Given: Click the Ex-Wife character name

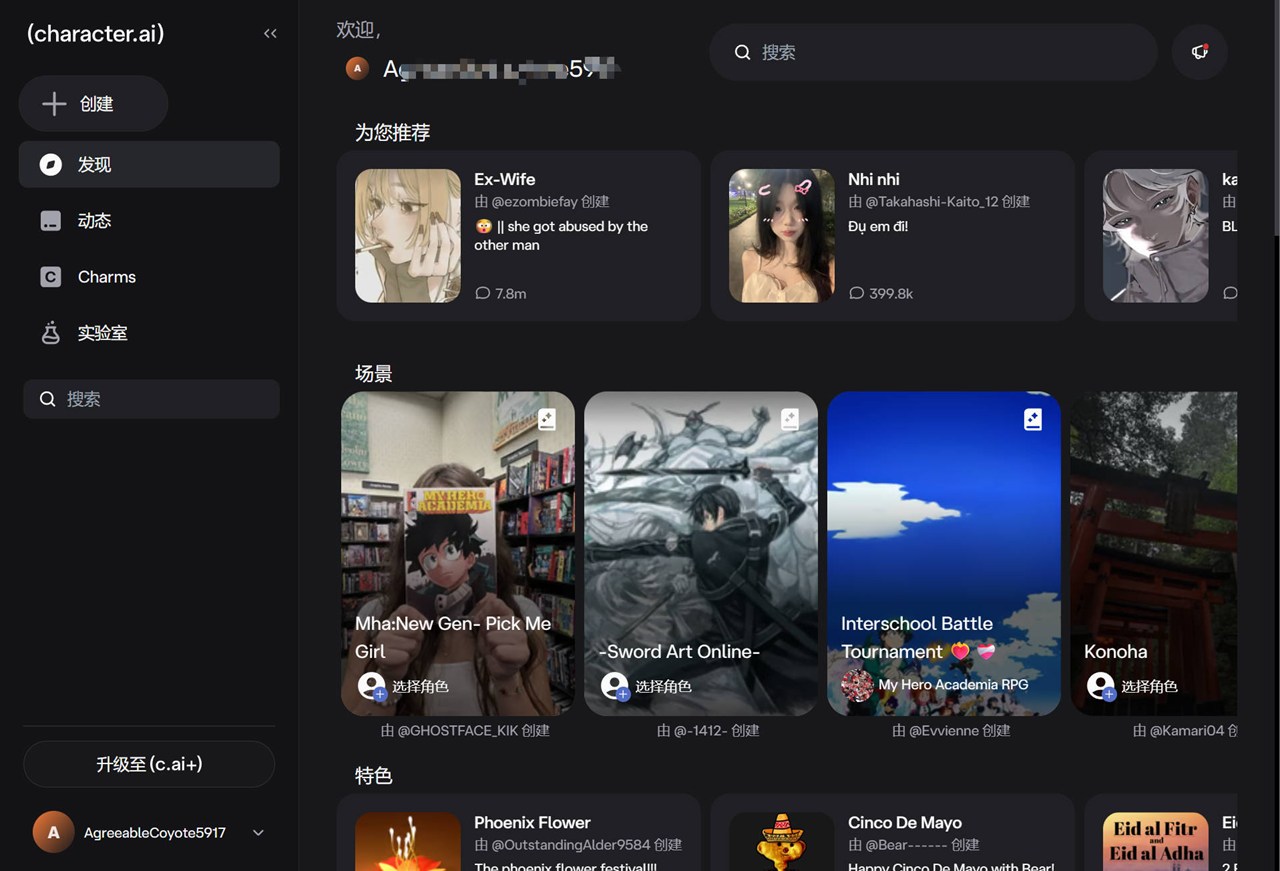Looking at the screenshot, I should click(x=505, y=180).
